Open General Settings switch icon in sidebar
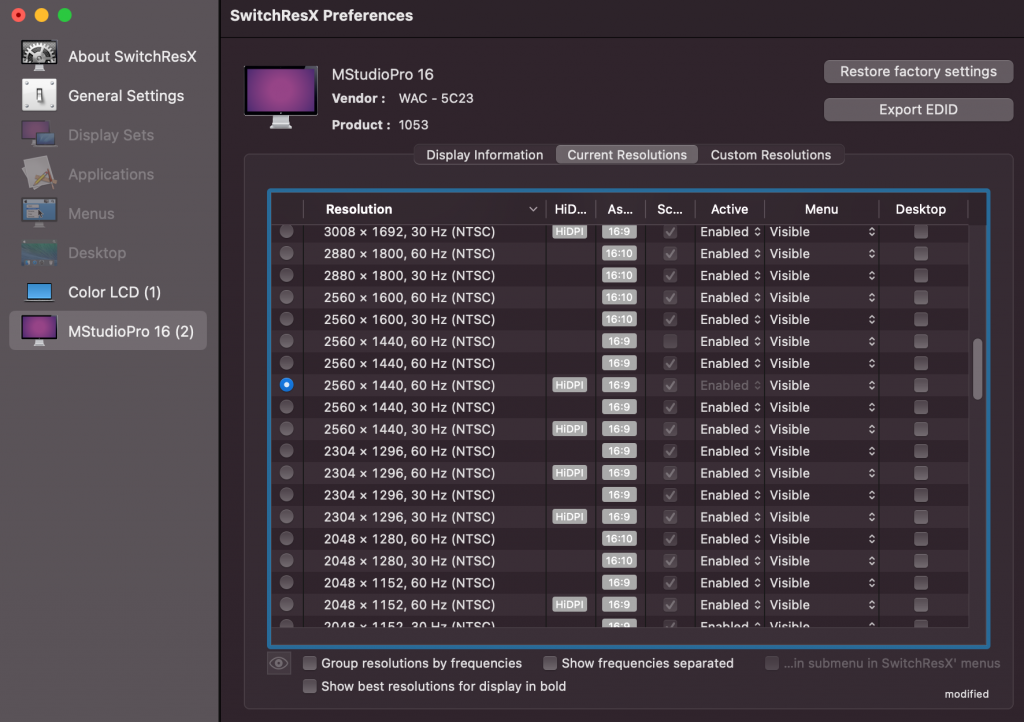Image resolution: width=1024 pixels, height=722 pixels. tap(39, 95)
